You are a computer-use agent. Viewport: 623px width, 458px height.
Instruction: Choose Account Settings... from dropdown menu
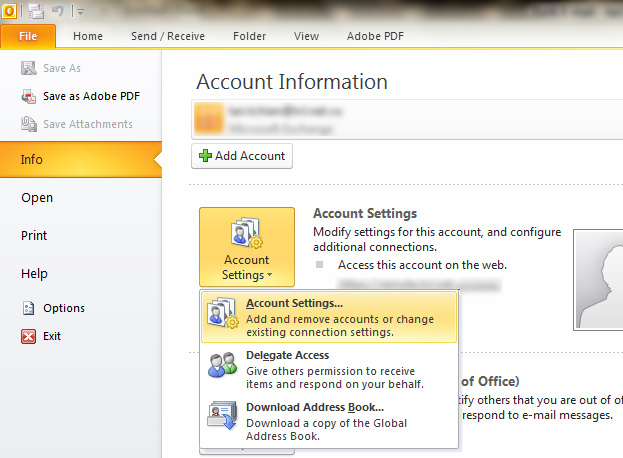[x=329, y=317]
